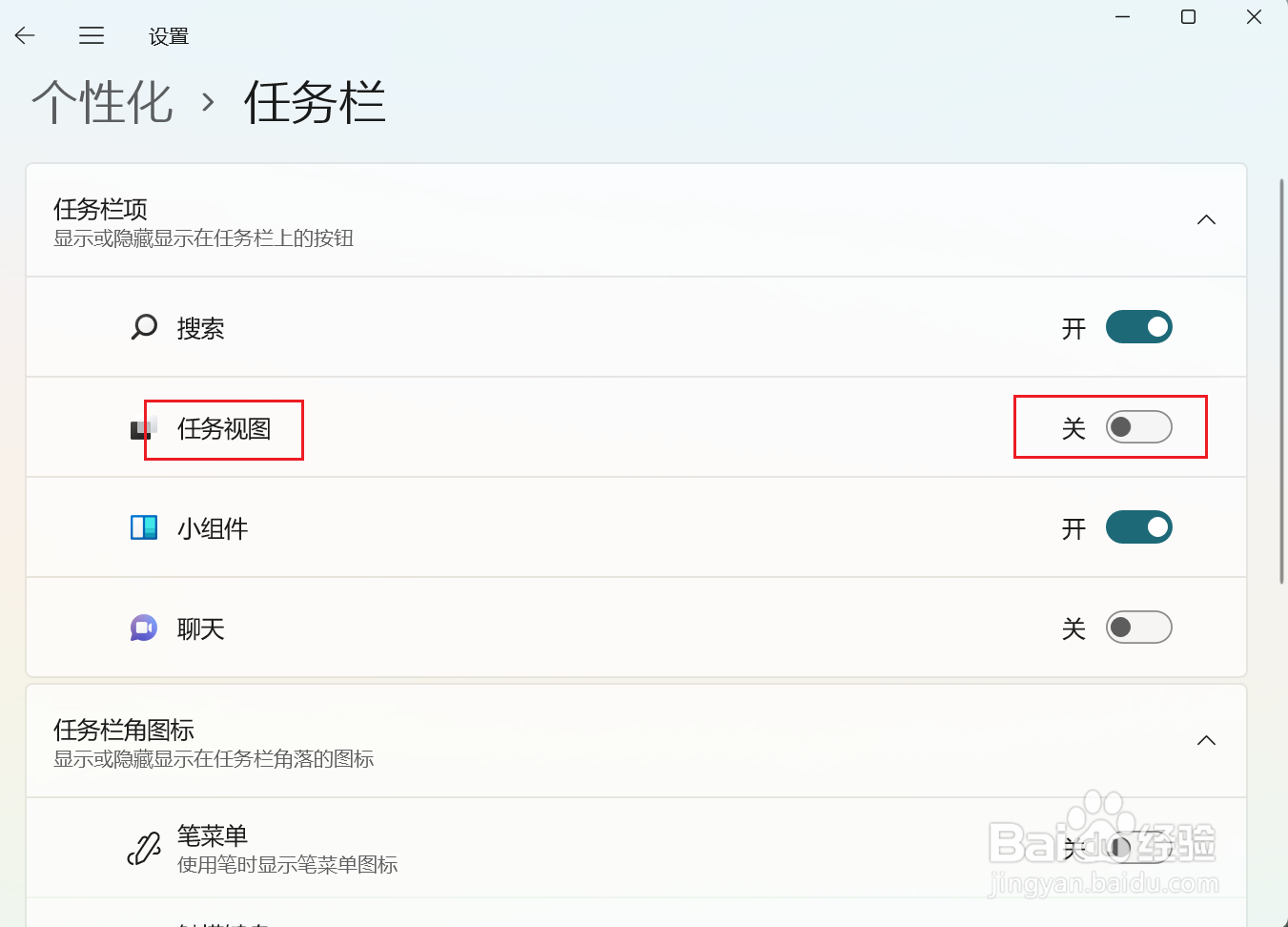Click the breadcrumb chevron after 个性化

[x=208, y=101]
